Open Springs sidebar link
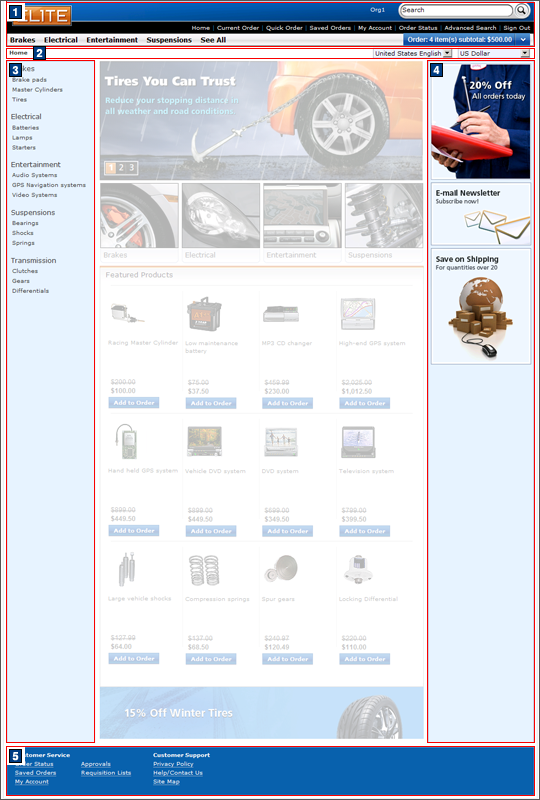This screenshot has width=540, height=800. 23,243
